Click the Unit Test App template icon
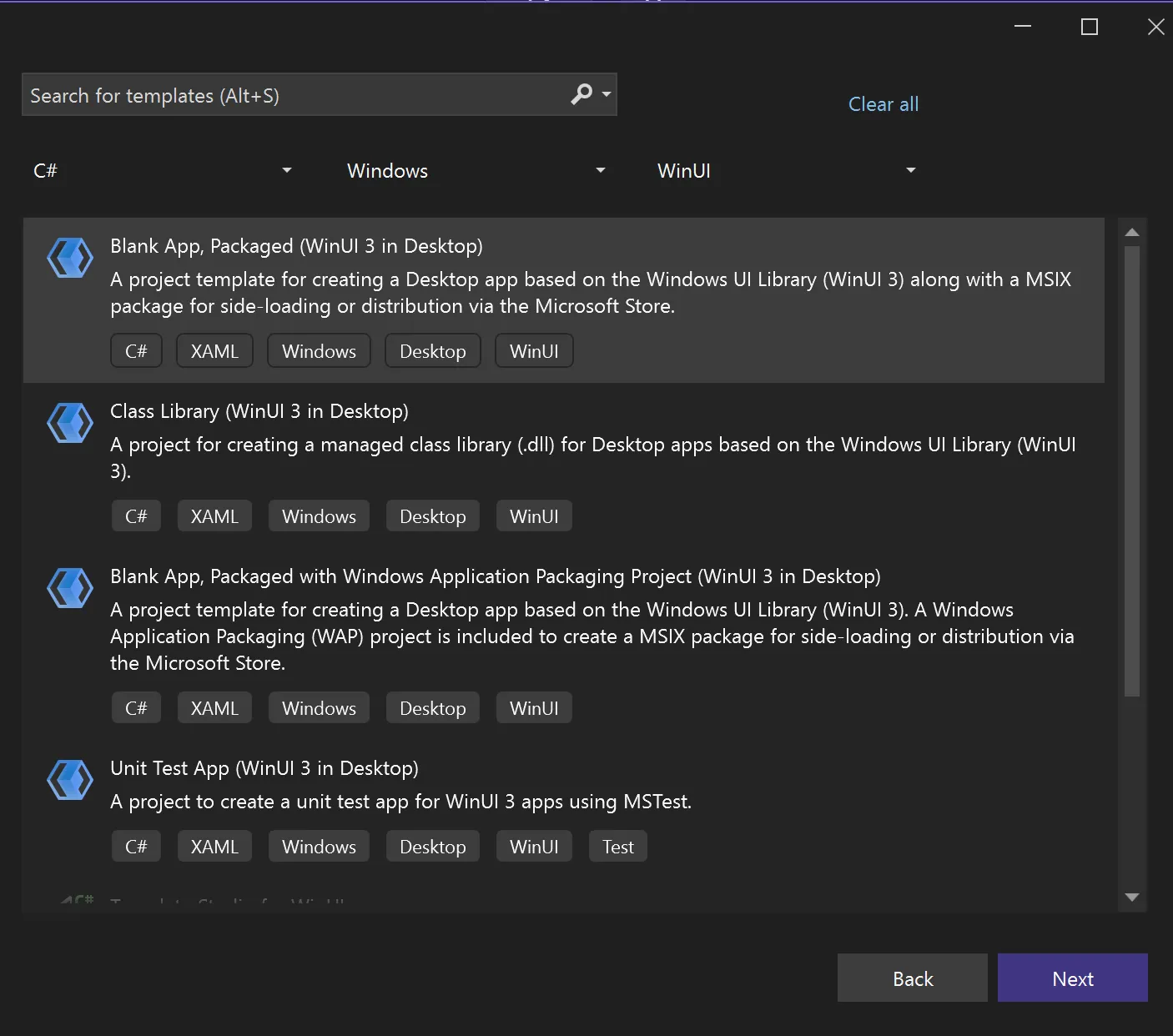Screen dimensions: 1173x1036 pyautogui.click(x=70, y=779)
